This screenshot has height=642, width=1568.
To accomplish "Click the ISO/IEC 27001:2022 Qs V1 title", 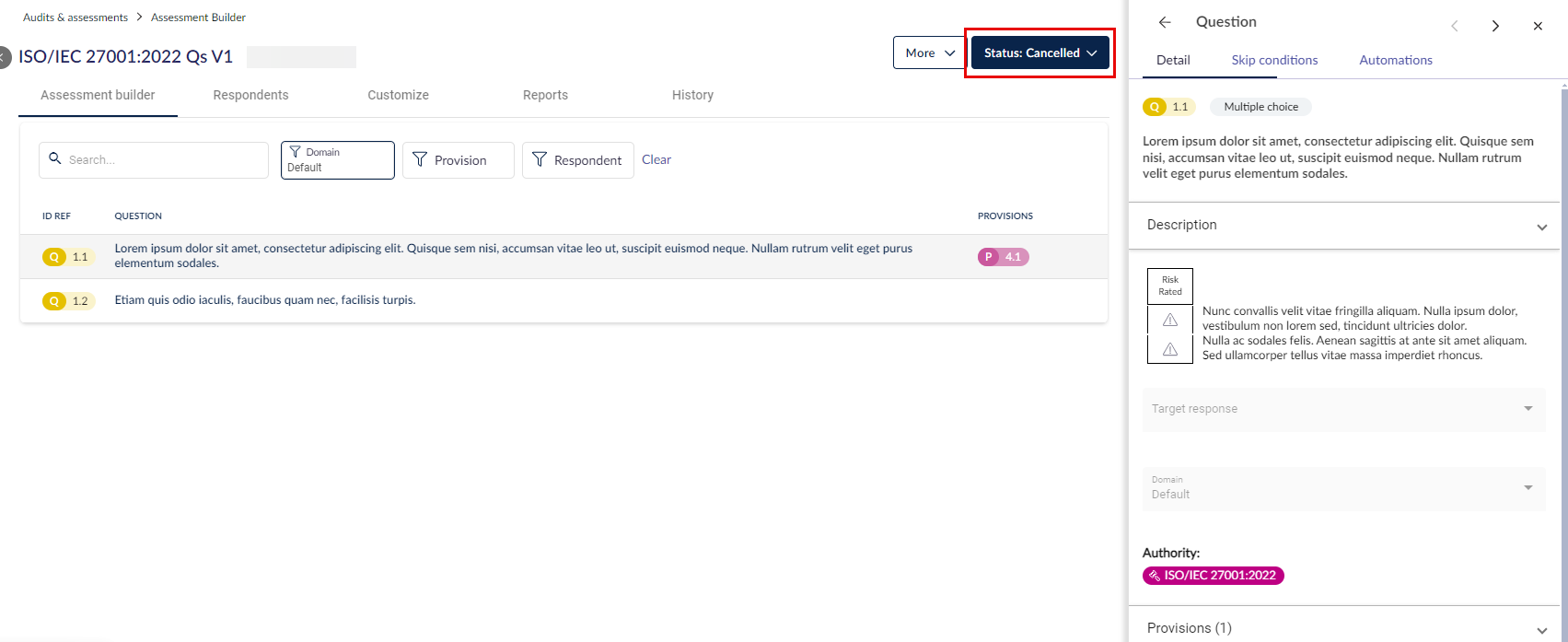I will pos(125,57).
